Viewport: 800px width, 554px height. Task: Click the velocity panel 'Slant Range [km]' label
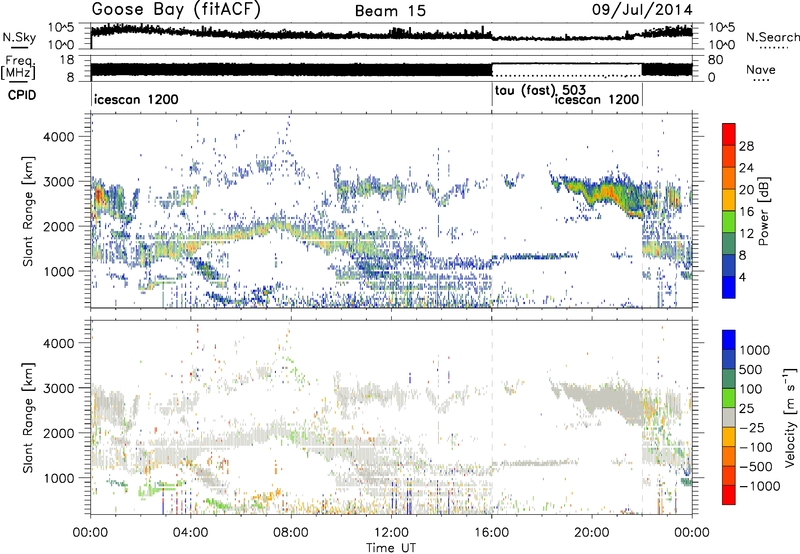[28, 417]
